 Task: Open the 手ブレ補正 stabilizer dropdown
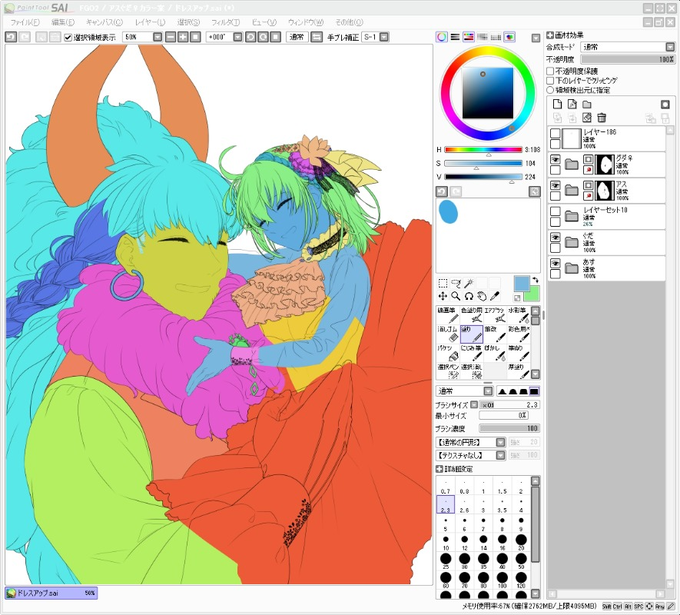click(384, 37)
